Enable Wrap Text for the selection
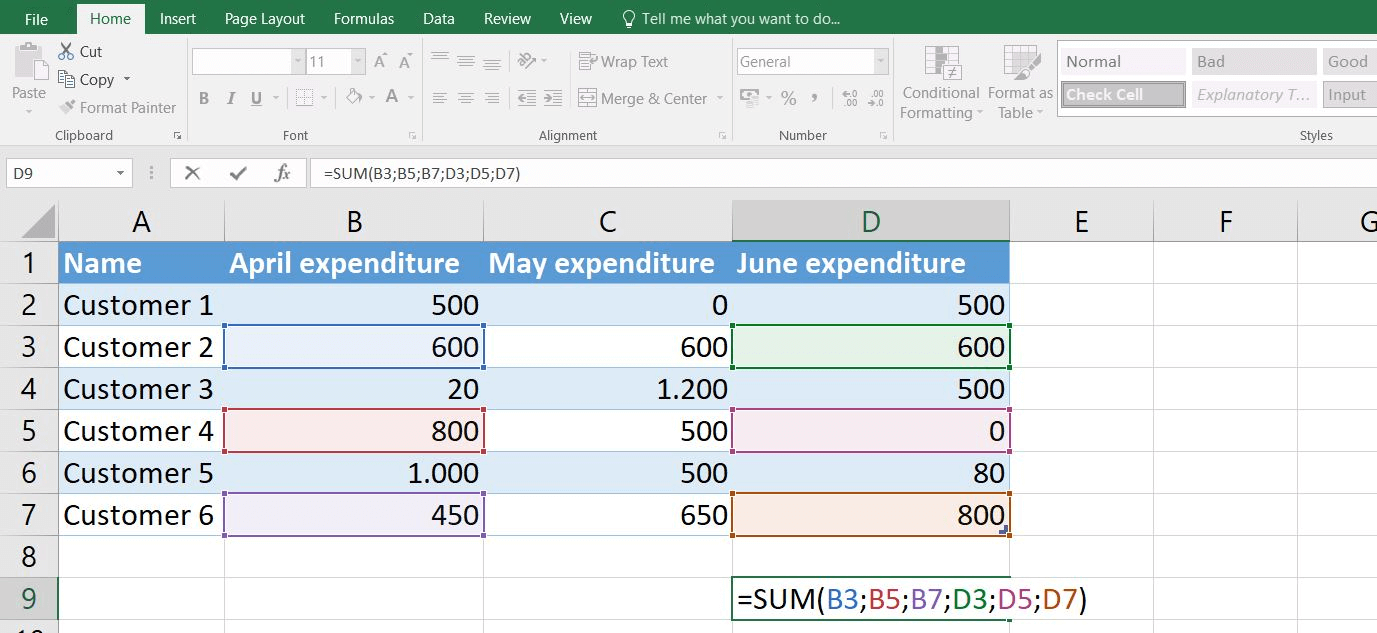The height and width of the screenshot is (633, 1377). [x=622, y=61]
